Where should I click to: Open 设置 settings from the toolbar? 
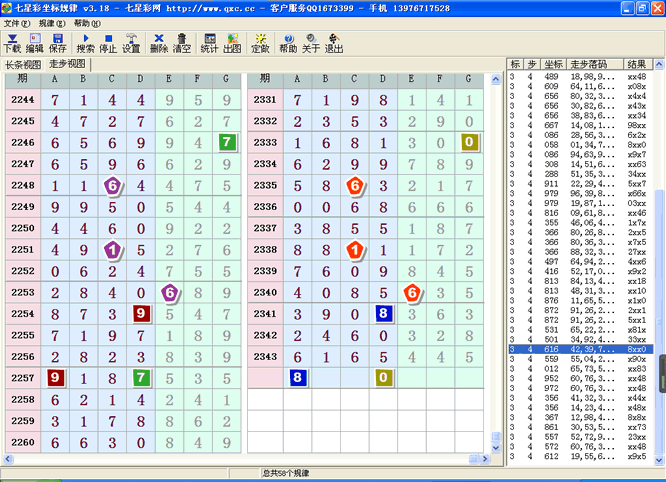[131, 43]
